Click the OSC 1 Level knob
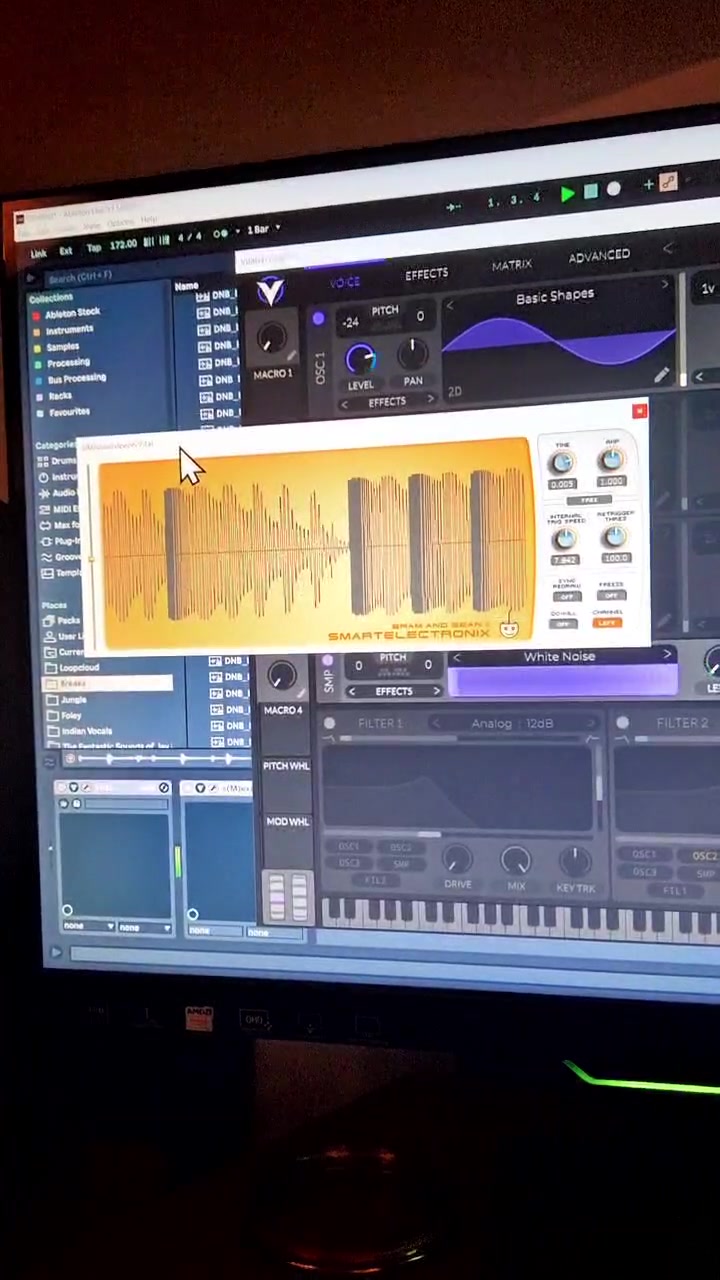The image size is (720, 1280). pos(360,358)
